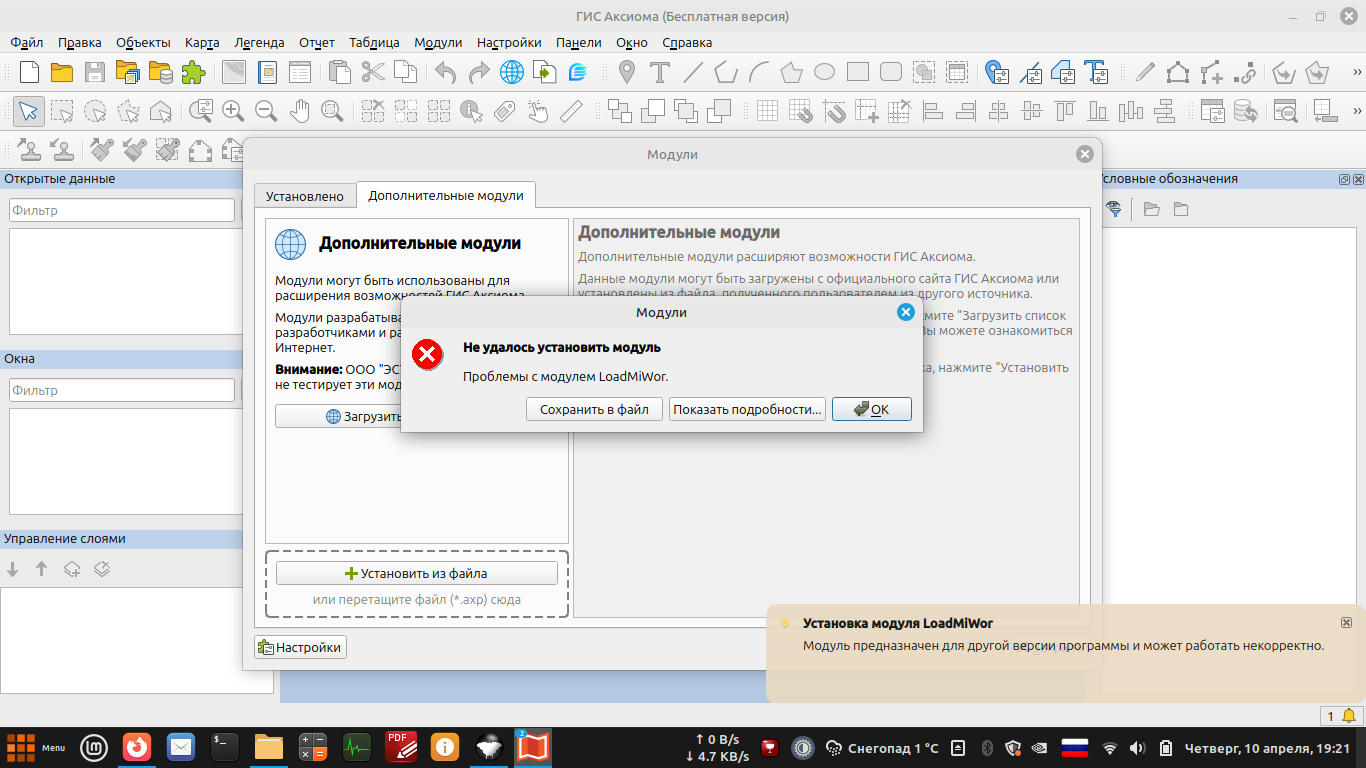Screen dimensions: 1366x768
Task: Open error details via "Показать подробности..."
Action: pos(747,409)
